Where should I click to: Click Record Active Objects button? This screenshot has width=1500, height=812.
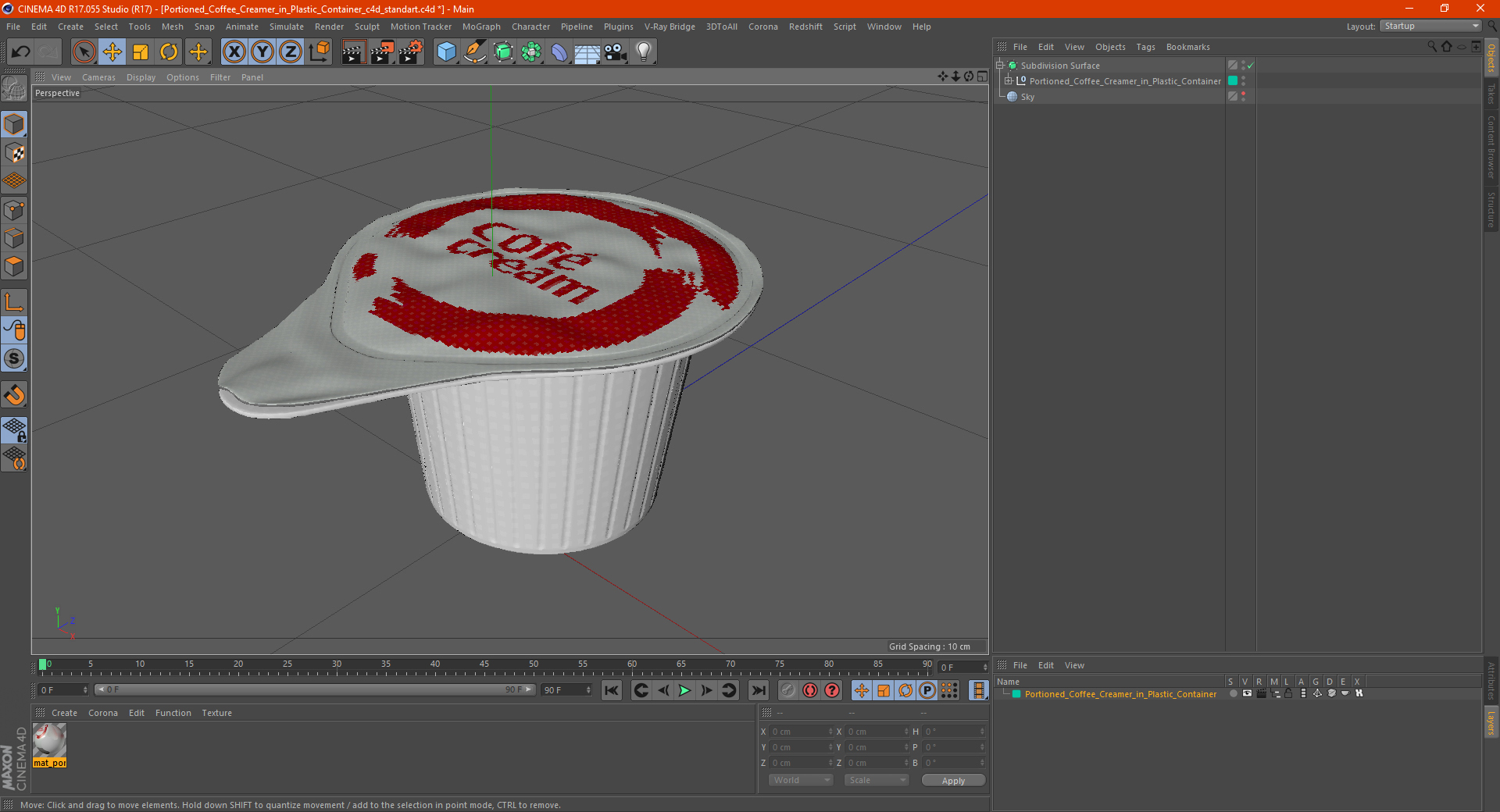788,690
